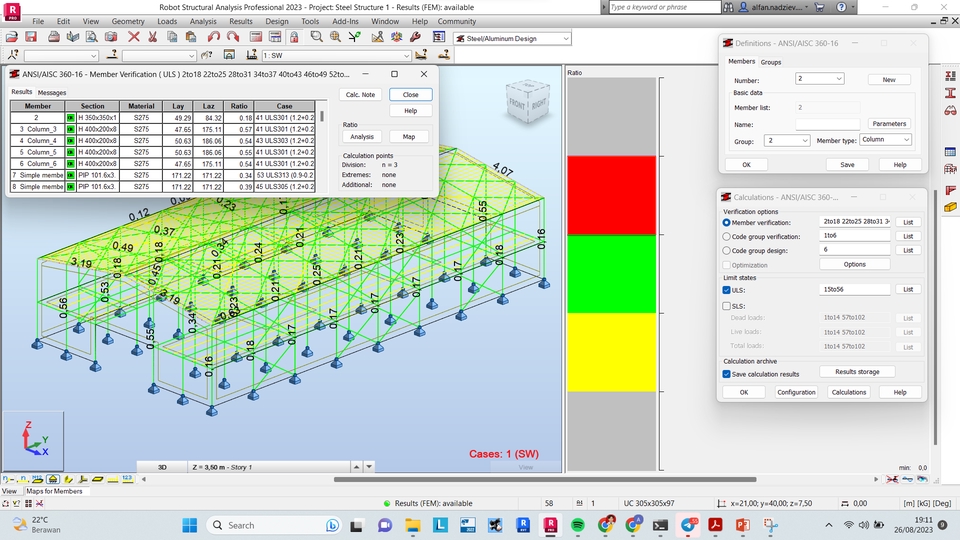The image size is (960, 540).
Task: Open the Group dropdown in Definitions
Action: tap(804, 141)
